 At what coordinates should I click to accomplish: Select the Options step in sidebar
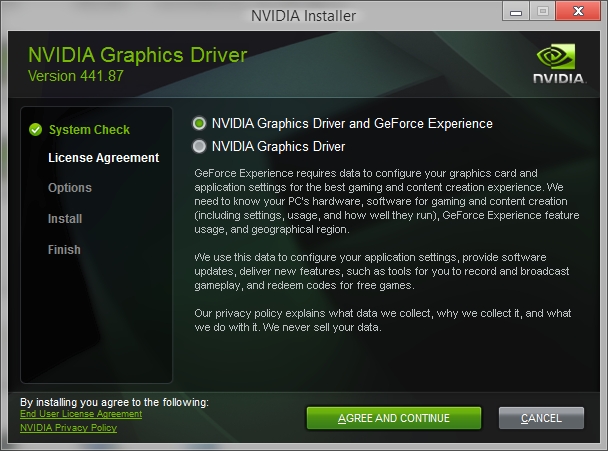(70, 188)
